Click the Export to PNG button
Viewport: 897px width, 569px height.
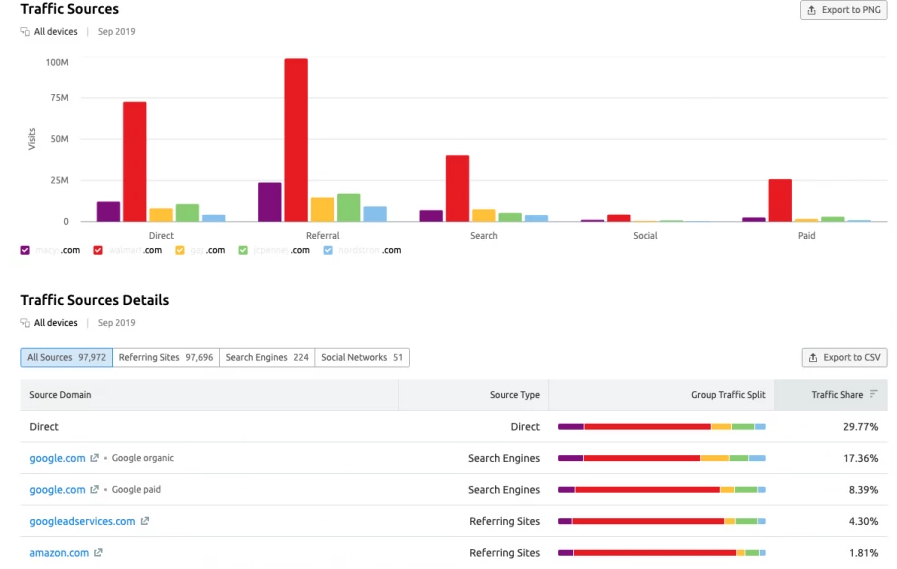click(843, 10)
